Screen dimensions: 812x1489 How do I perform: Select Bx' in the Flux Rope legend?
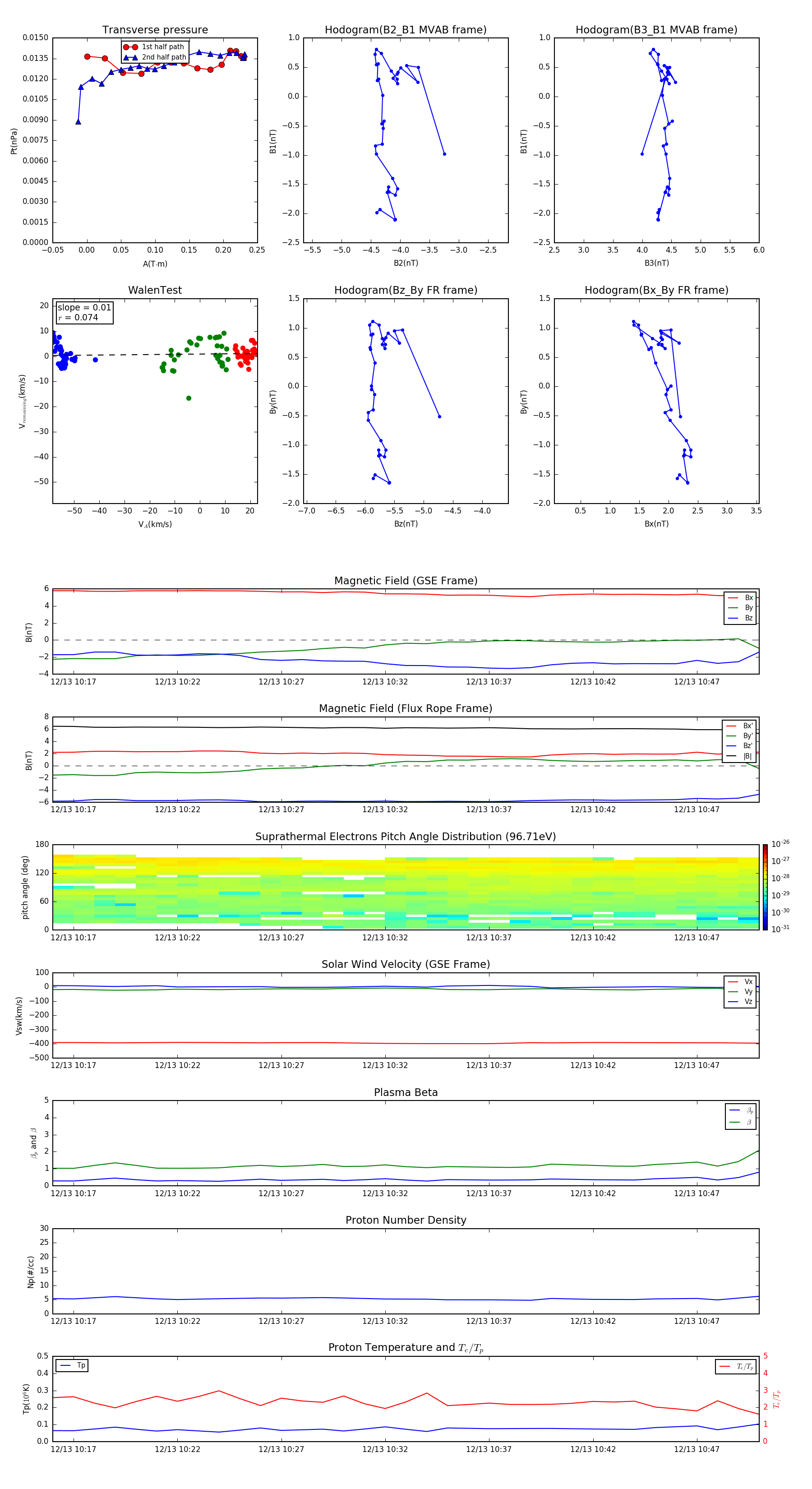click(739, 726)
